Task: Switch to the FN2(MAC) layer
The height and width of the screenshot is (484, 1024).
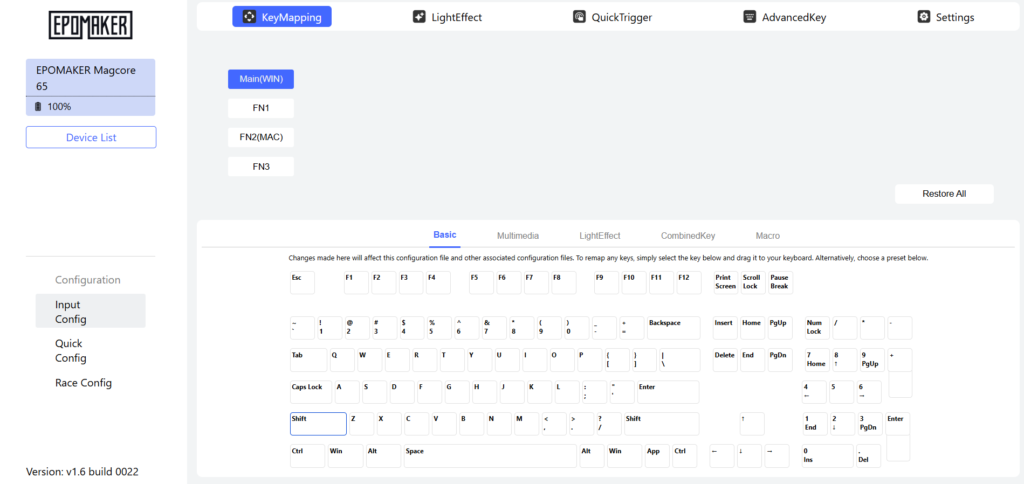Action: [x=260, y=136]
